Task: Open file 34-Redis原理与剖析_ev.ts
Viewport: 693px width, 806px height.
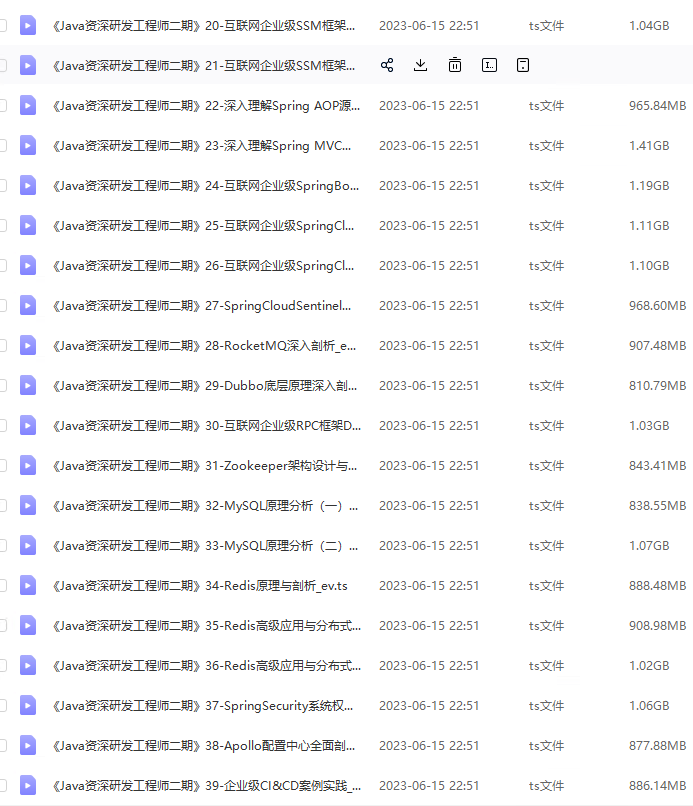Action: pyautogui.click(x=199, y=585)
